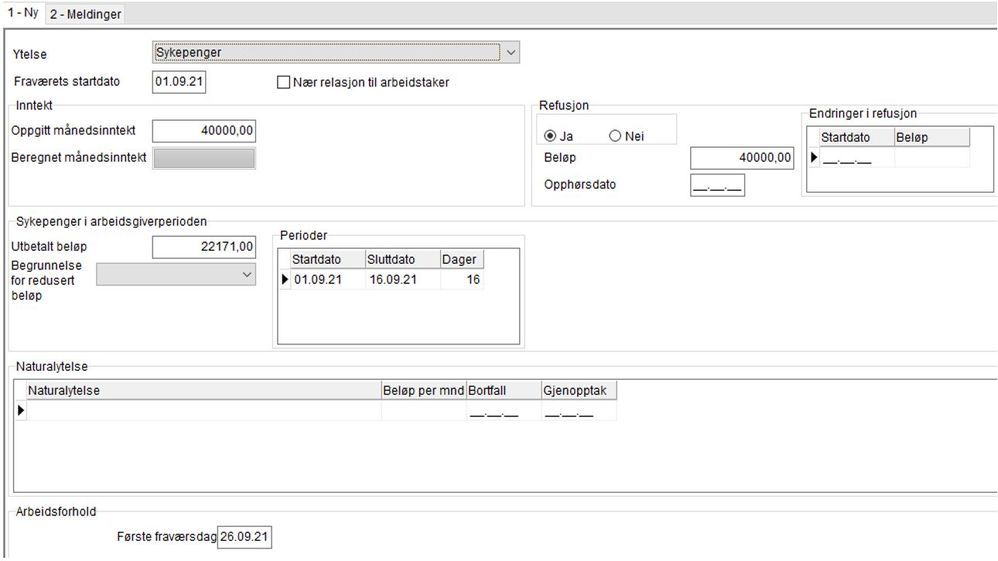Switch to the 1 - Ny tab
The image size is (998, 561).
24,13
